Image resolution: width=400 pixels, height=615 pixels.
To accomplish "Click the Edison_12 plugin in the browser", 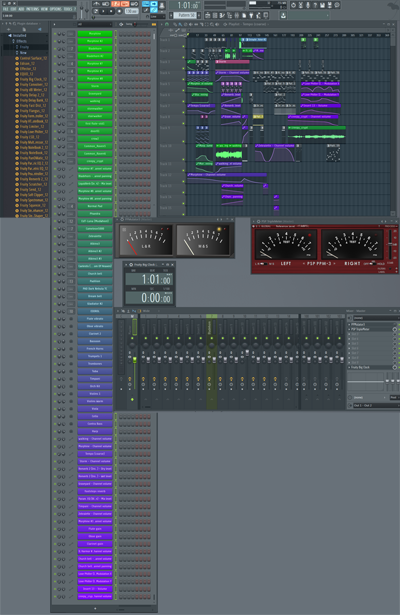I will tap(27, 63).
